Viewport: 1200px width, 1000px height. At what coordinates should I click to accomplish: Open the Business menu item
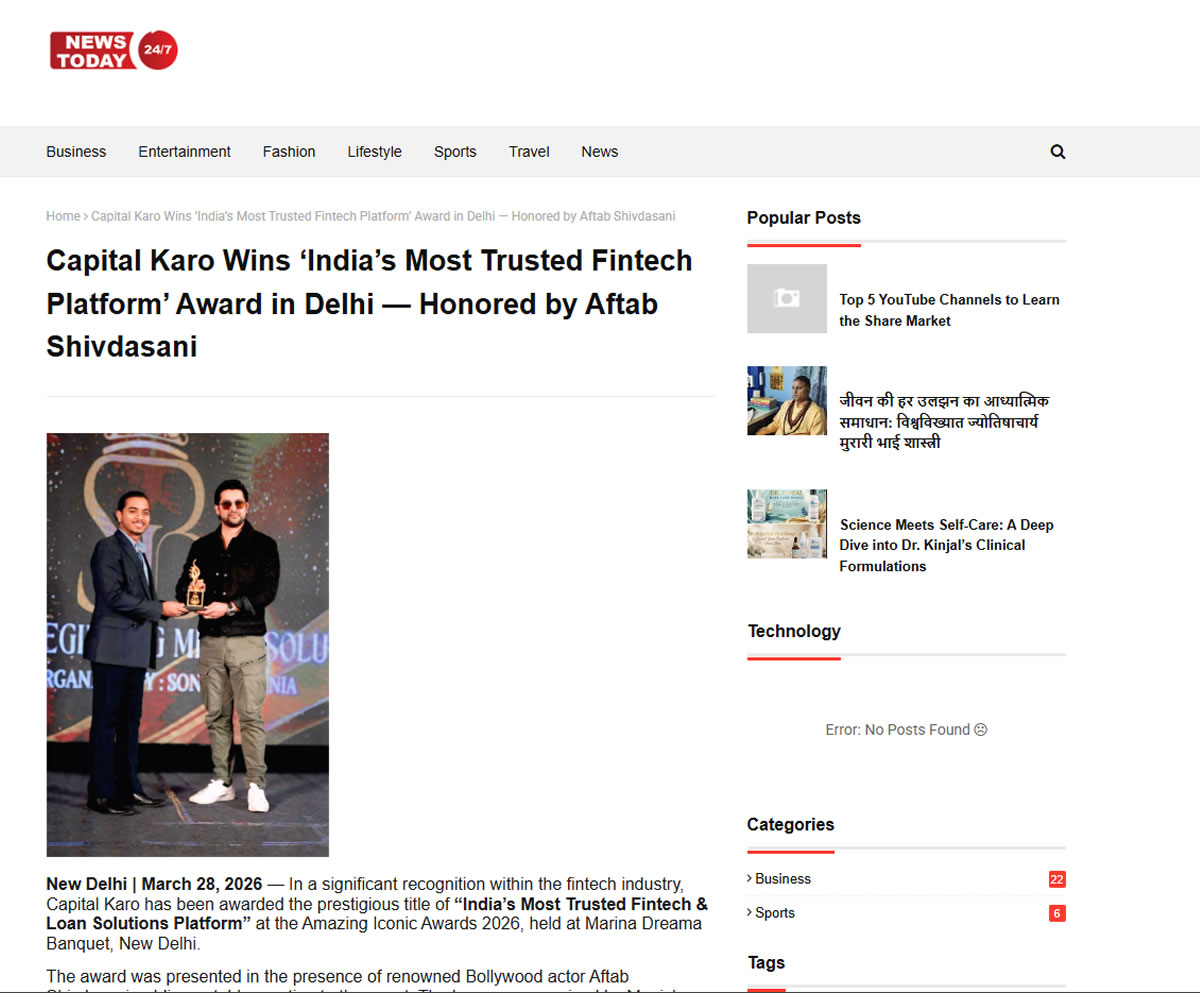coord(76,152)
